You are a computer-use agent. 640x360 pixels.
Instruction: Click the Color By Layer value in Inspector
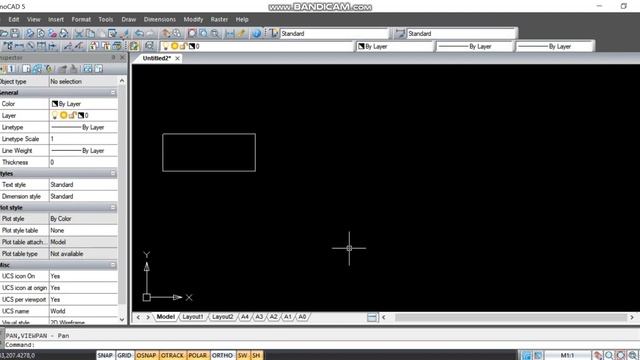[83, 104]
